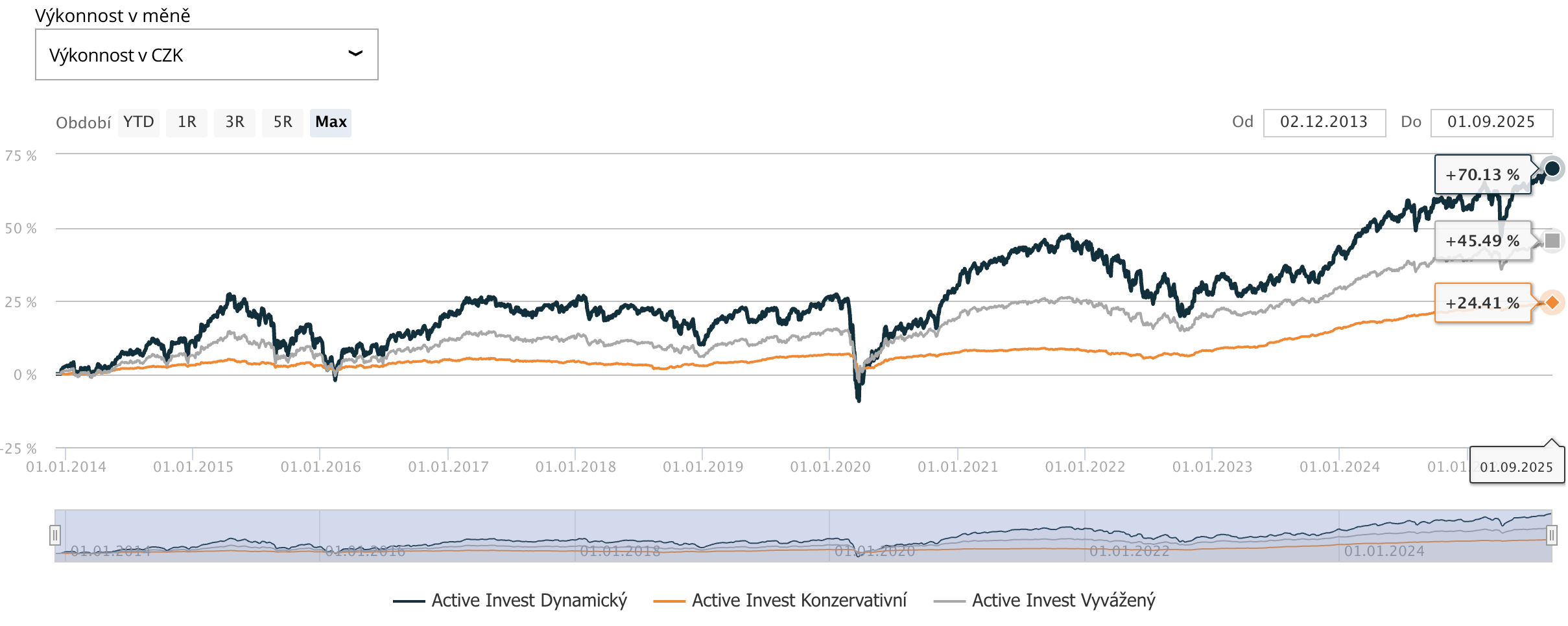Click the Od start date field
The image size is (1568, 626).
pyautogui.click(x=1324, y=122)
